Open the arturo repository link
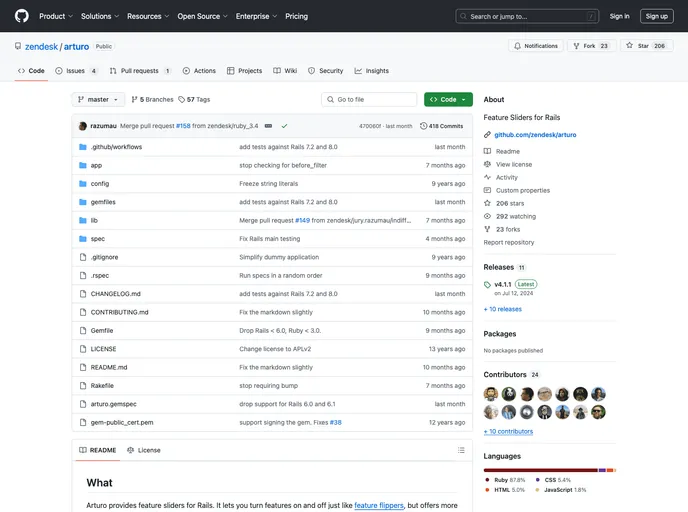Image resolution: width=688 pixels, height=512 pixels. point(76,47)
